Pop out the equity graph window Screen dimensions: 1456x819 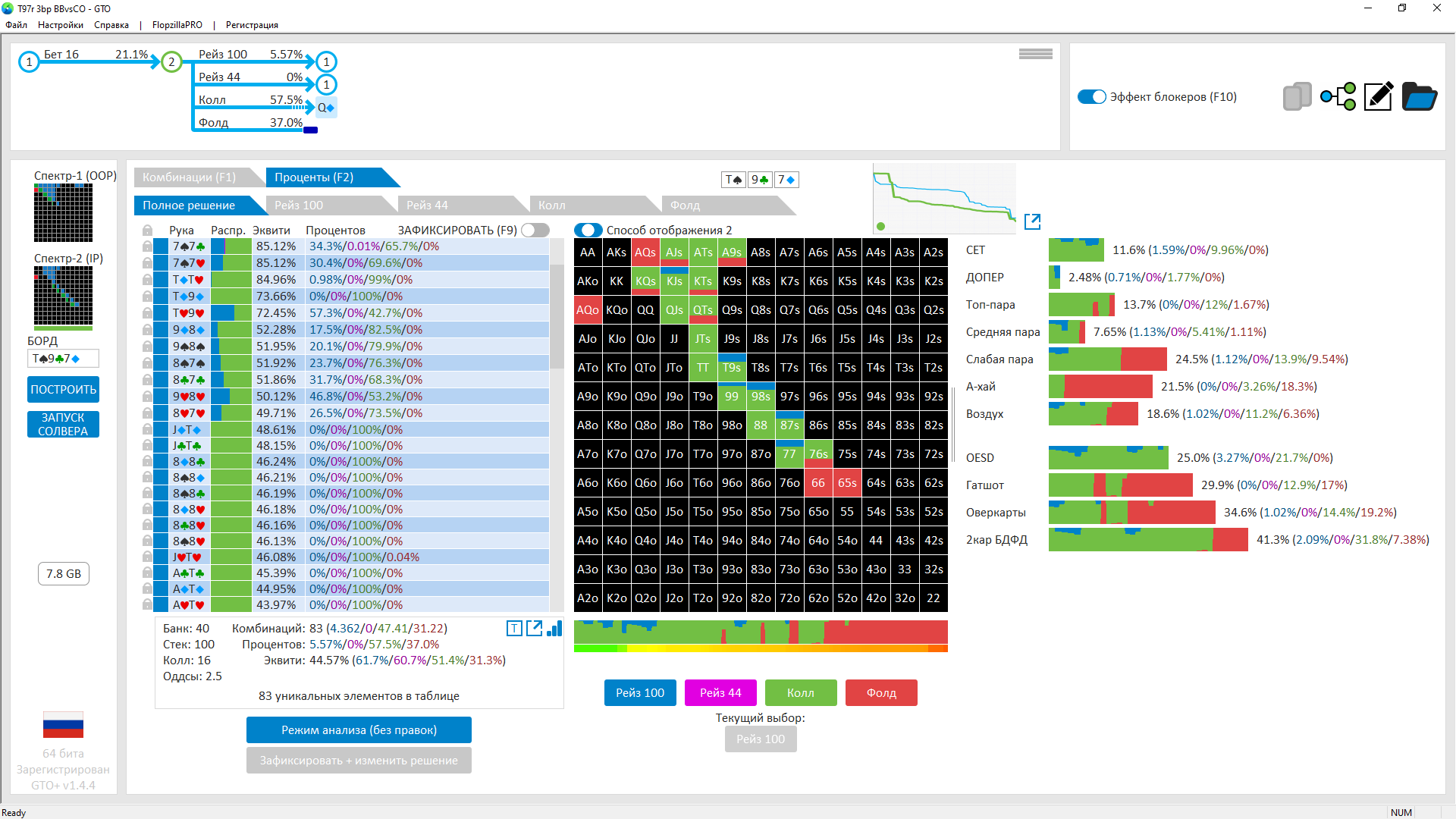click(x=1032, y=221)
